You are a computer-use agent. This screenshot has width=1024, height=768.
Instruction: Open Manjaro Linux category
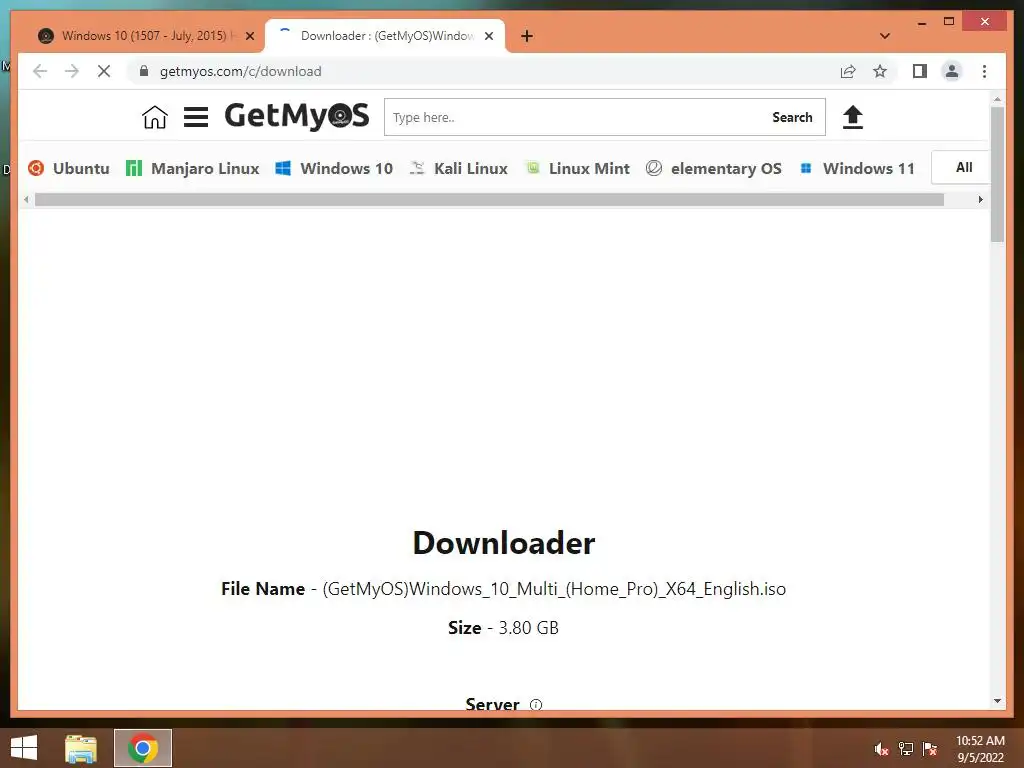pyautogui.click(x=205, y=168)
